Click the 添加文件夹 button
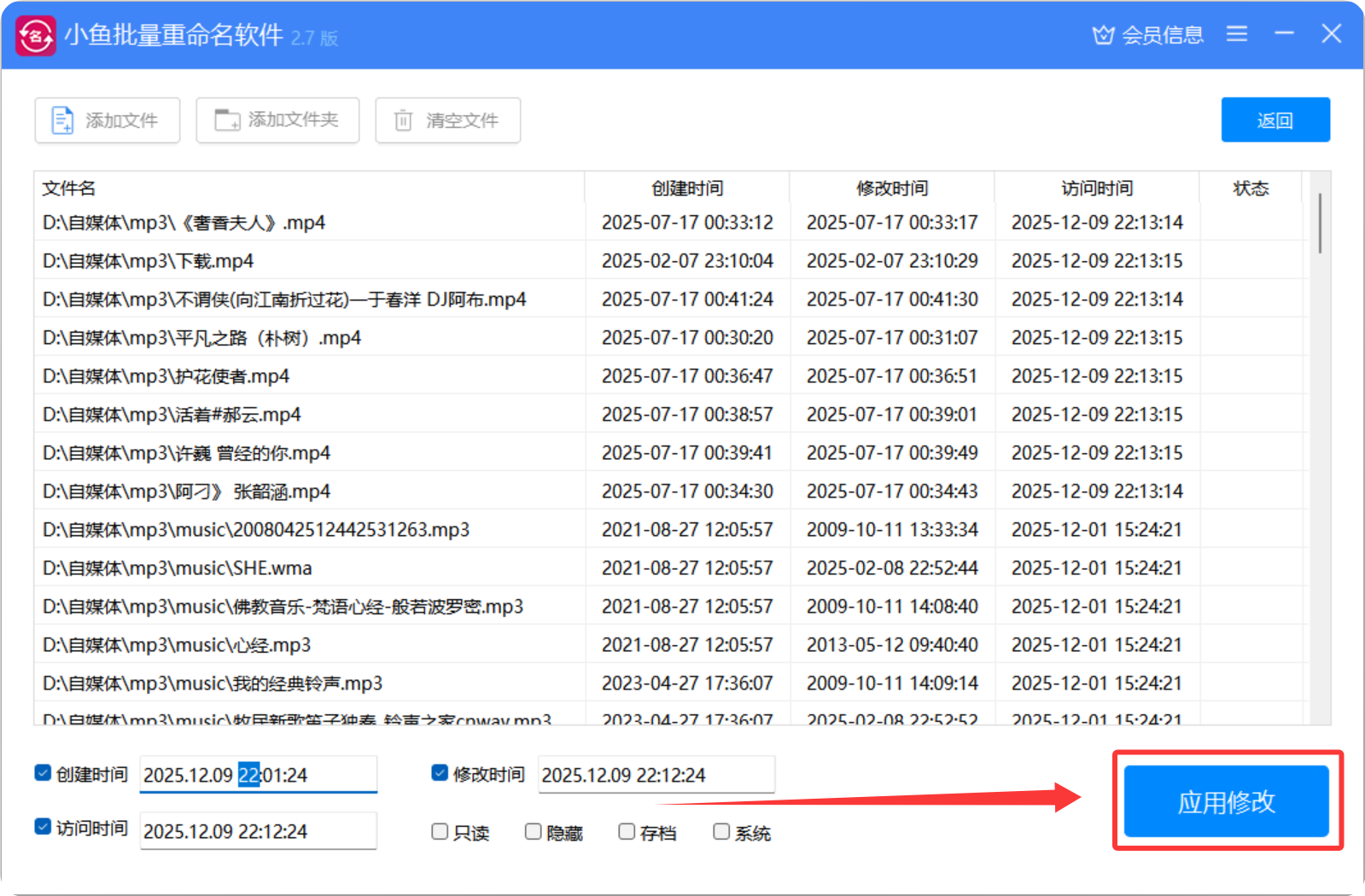1365x896 pixels. (277, 120)
